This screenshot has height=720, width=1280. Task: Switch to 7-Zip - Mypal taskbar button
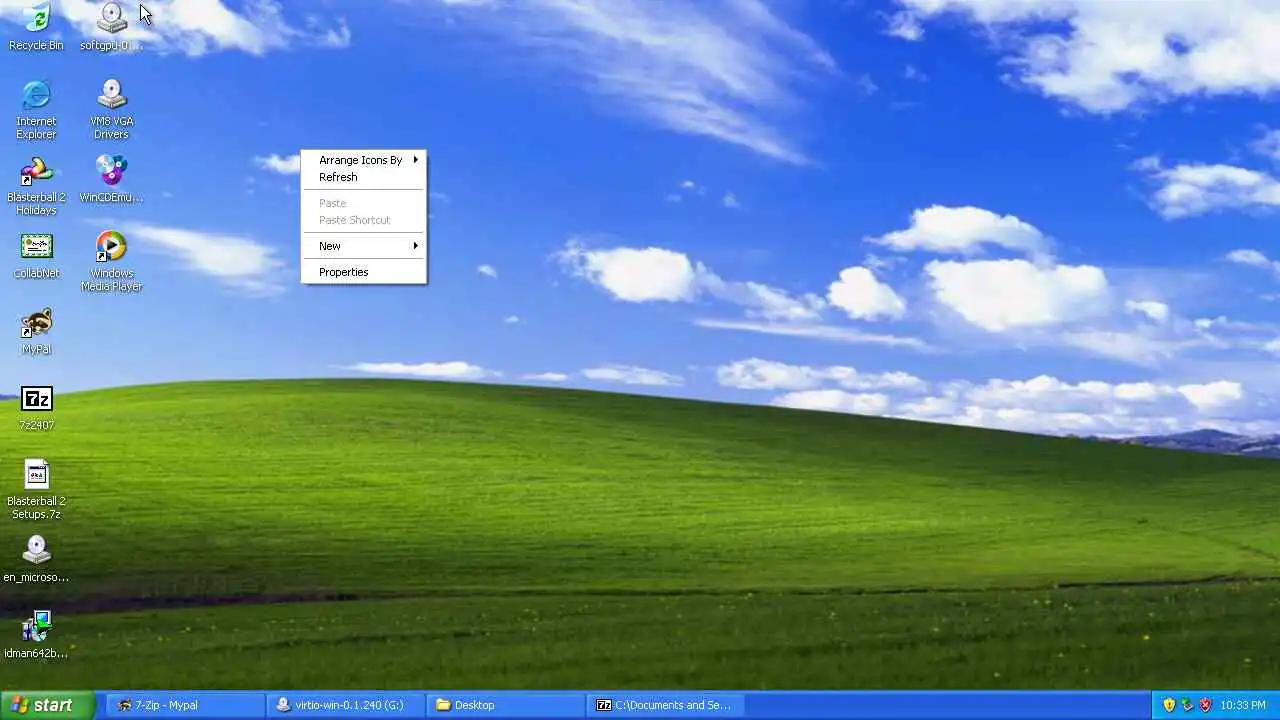(x=185, y=705)
